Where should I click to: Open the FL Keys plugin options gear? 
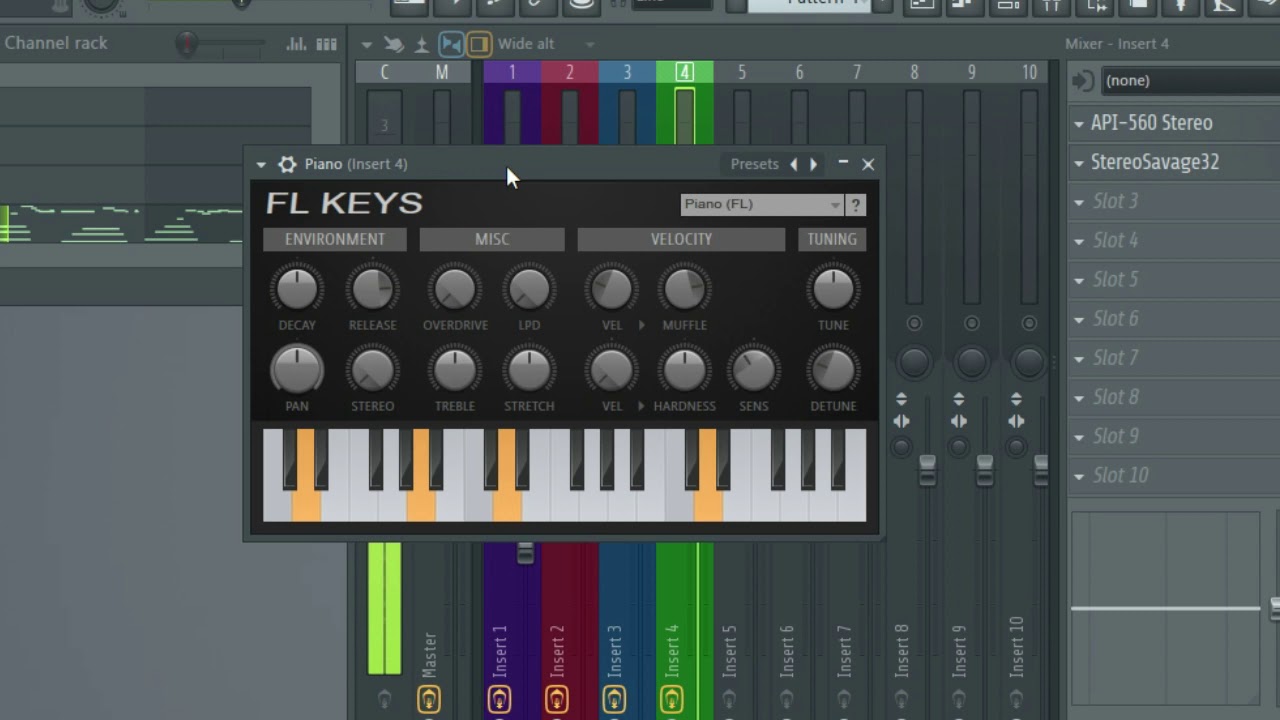point(287,164)
